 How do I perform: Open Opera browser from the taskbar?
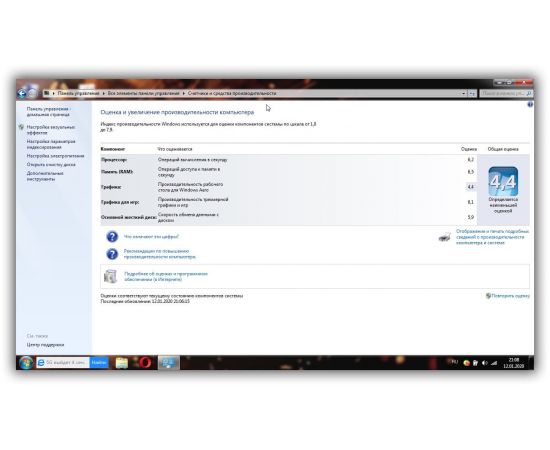point(145,362)
